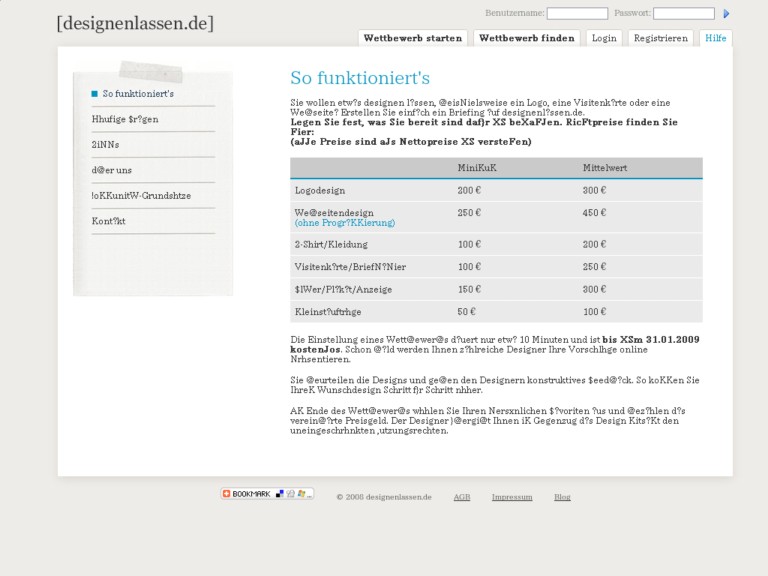Click the $lWer/Pl?k?t/Anzeige row label

343,289
